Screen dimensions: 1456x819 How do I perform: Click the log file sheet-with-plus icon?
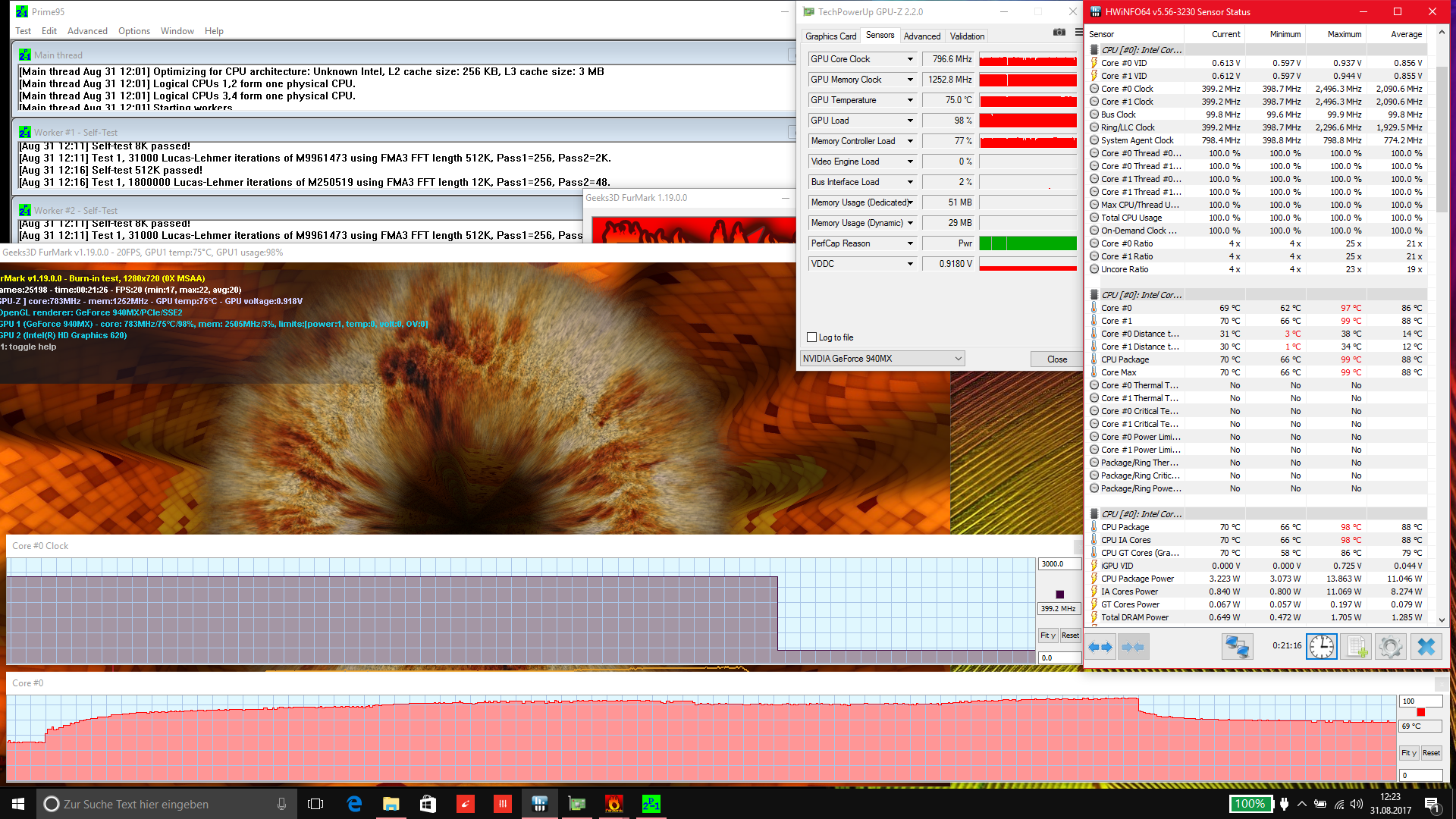1356,647
